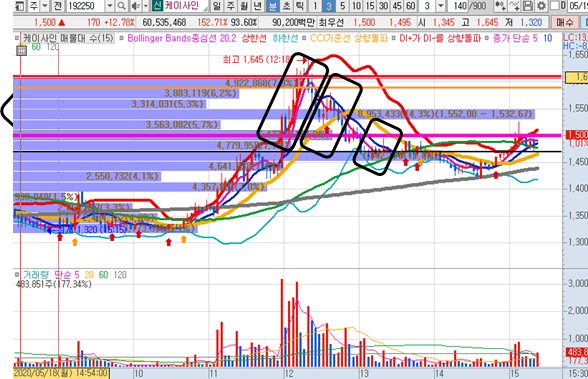Open the chart settings gear icon

541,6
